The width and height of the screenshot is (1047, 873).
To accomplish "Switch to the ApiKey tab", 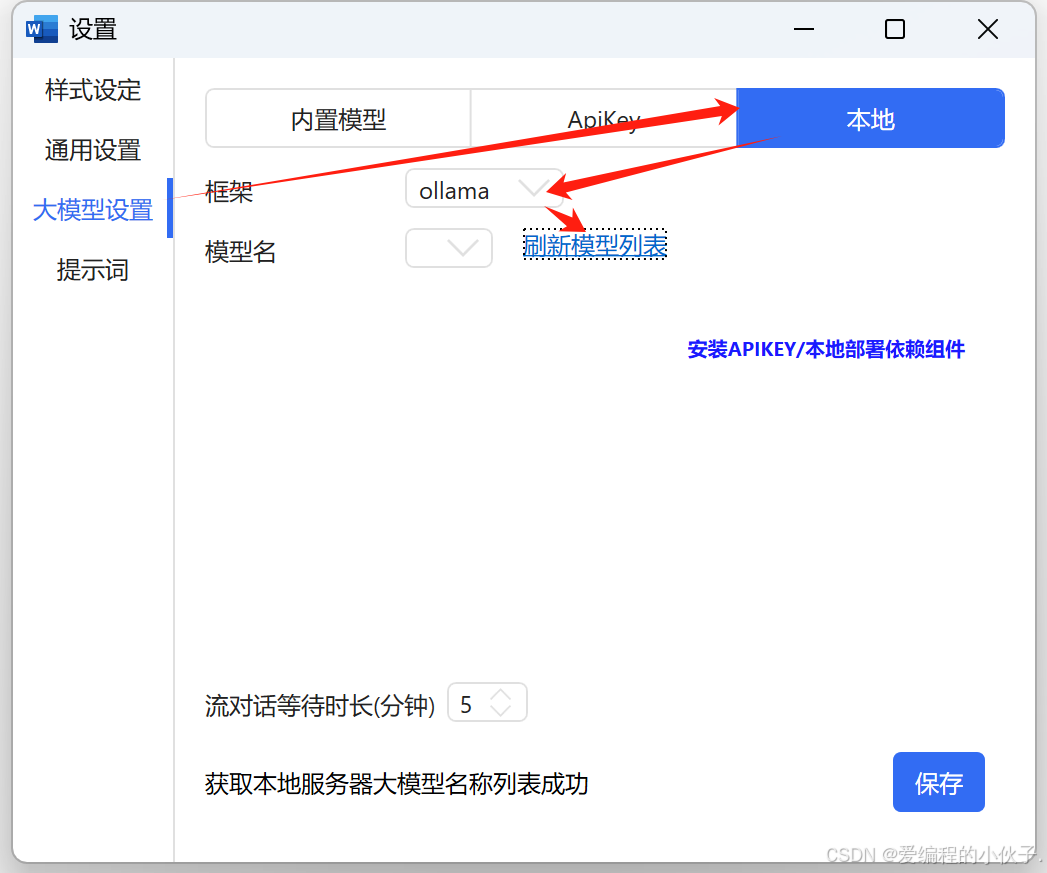I will click(x=602, y=118).
